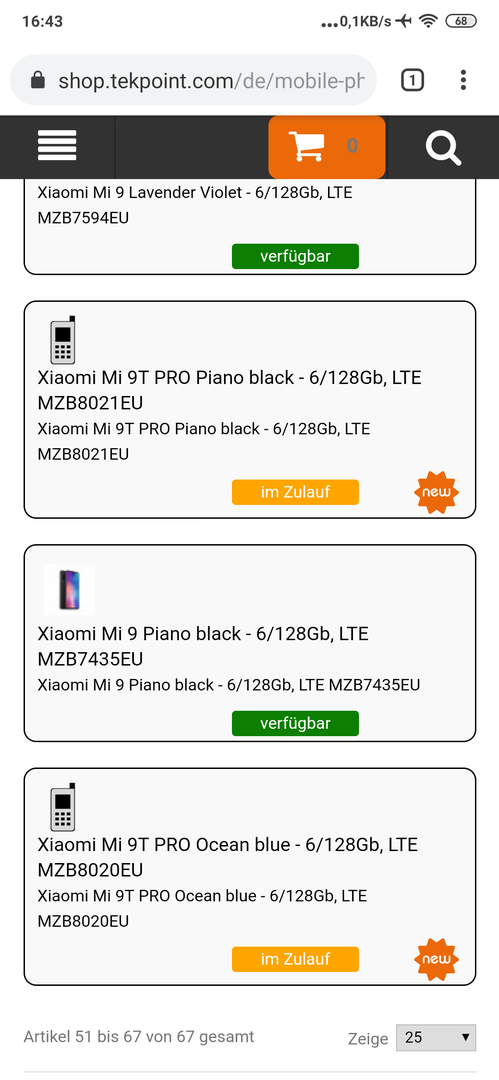Click verfügbar button on Mi 9 Piano black
The height and width of the screenshot is (1080, 499).
[x=296, y=724]
